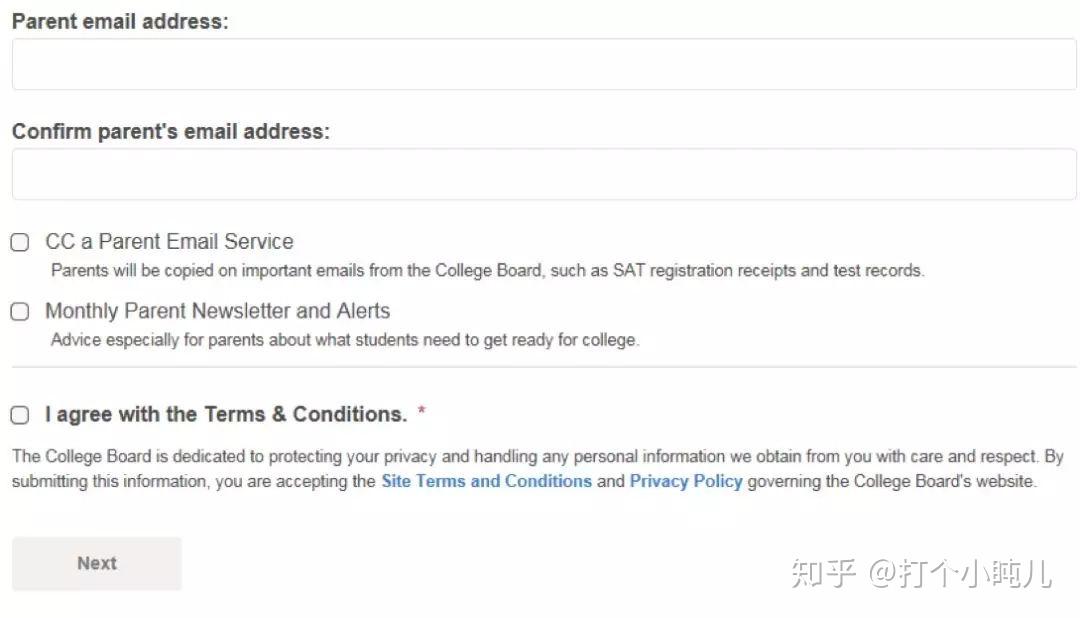Click inside the Parent email address field
Image resolution: width=1080 pixels, height=618 pixels.
tap(540, 63)
